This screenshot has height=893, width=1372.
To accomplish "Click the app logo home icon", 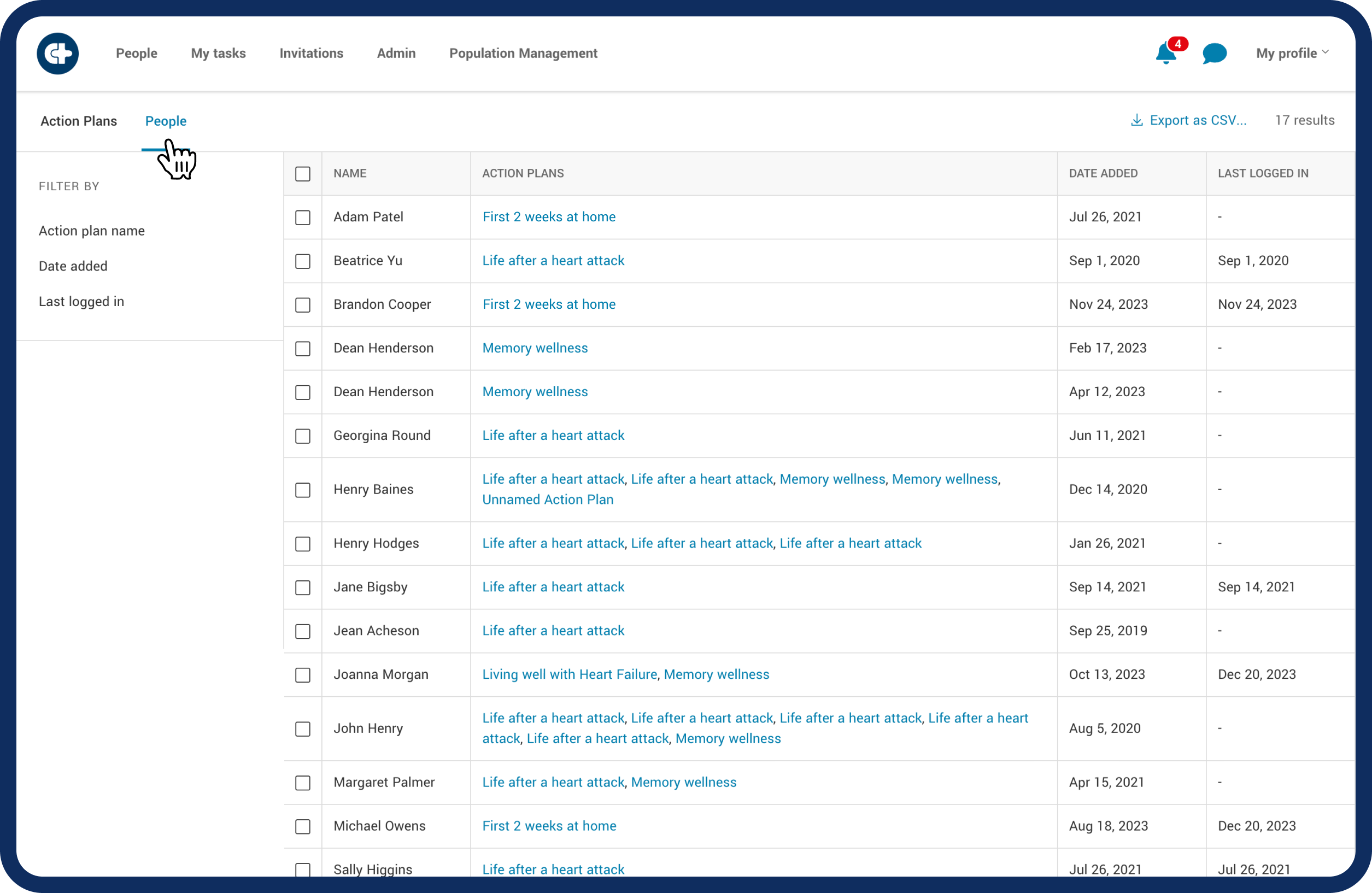I will [x=57, y=54].
